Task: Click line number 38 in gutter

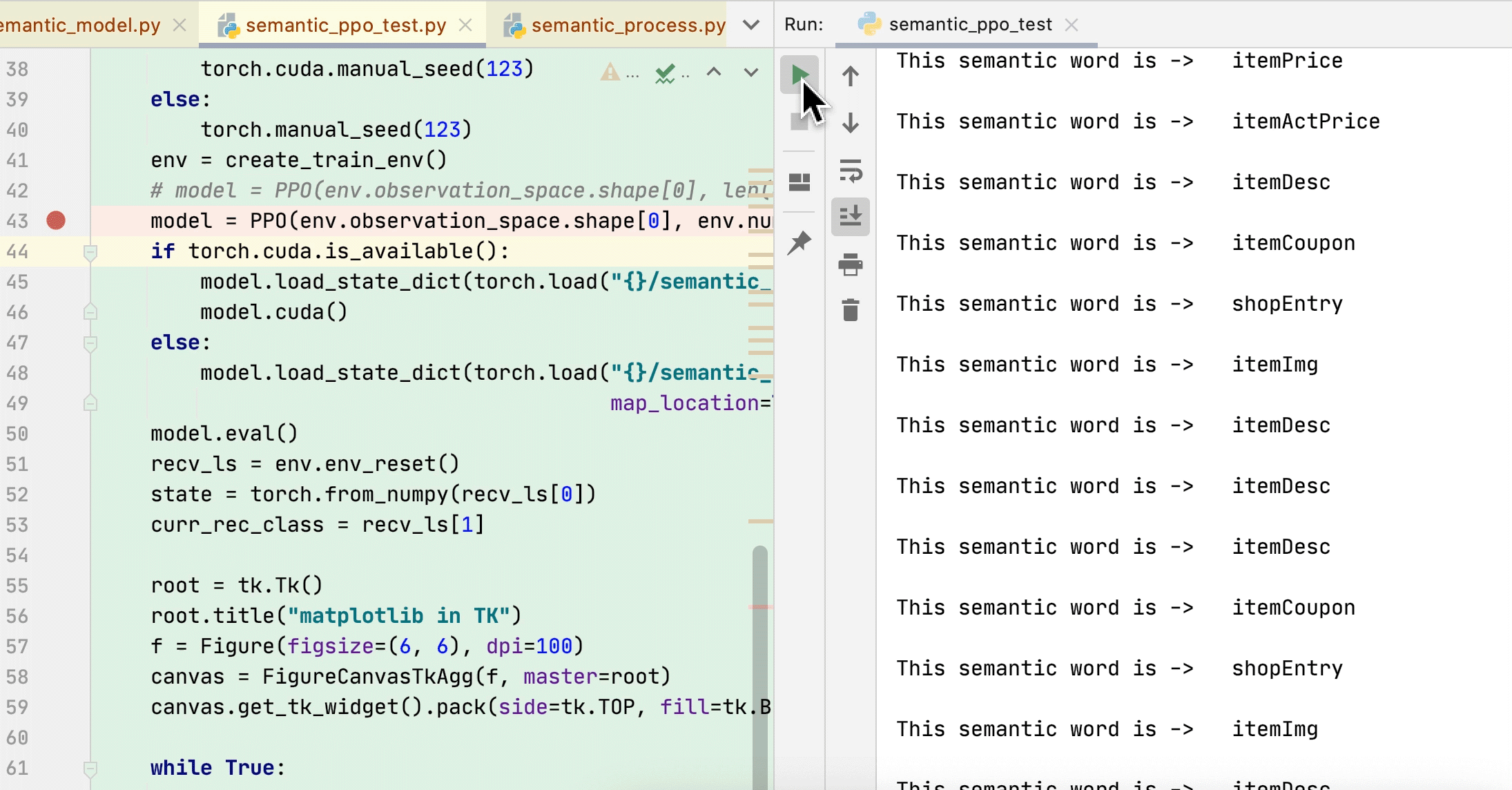Action: pyautogui.click(x=17, y=69)
